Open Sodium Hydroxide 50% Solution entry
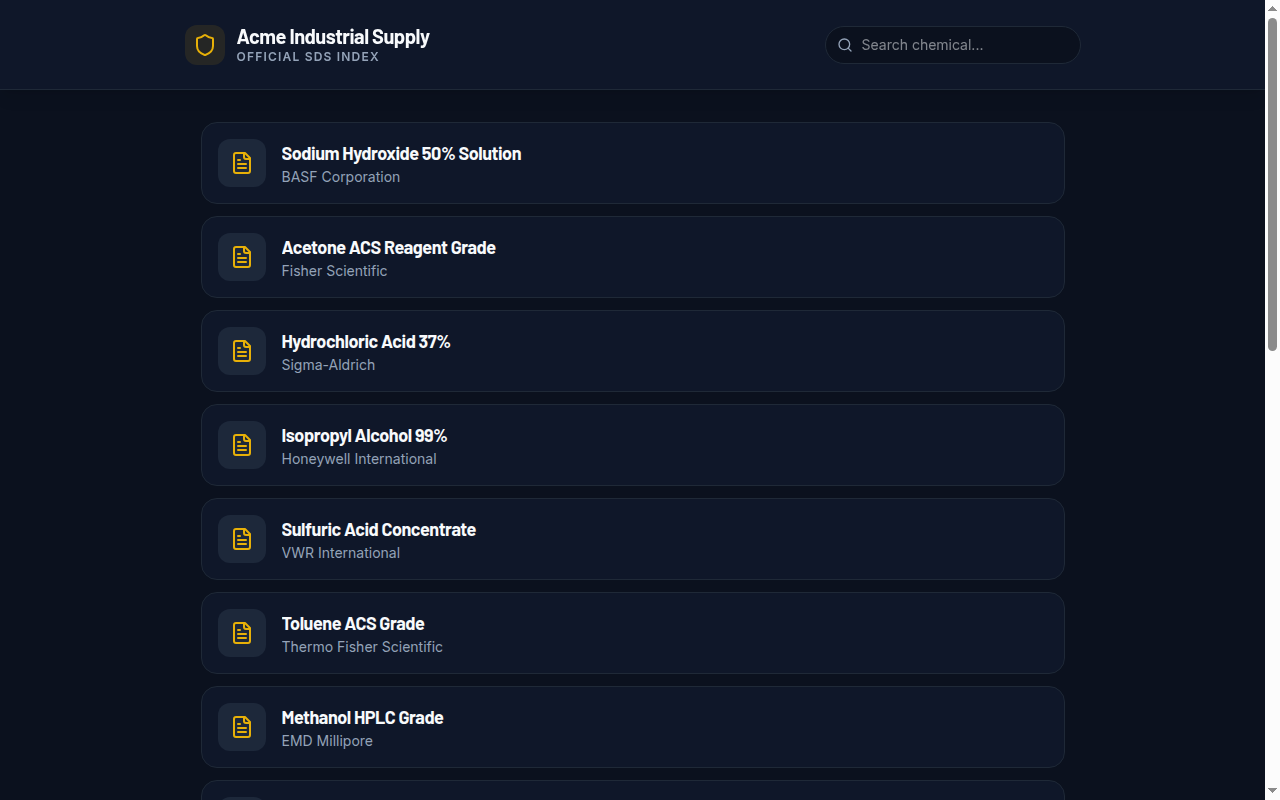Image resolution: width=1280 pixels, height=800 pixels. [401, 154]
